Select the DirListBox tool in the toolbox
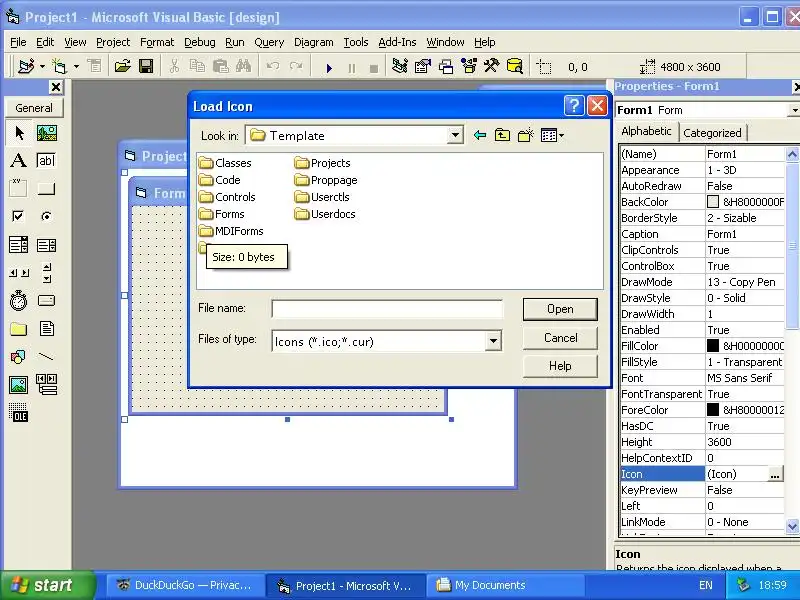Screen dimensions: 800x600 click(x=19, y=329)
